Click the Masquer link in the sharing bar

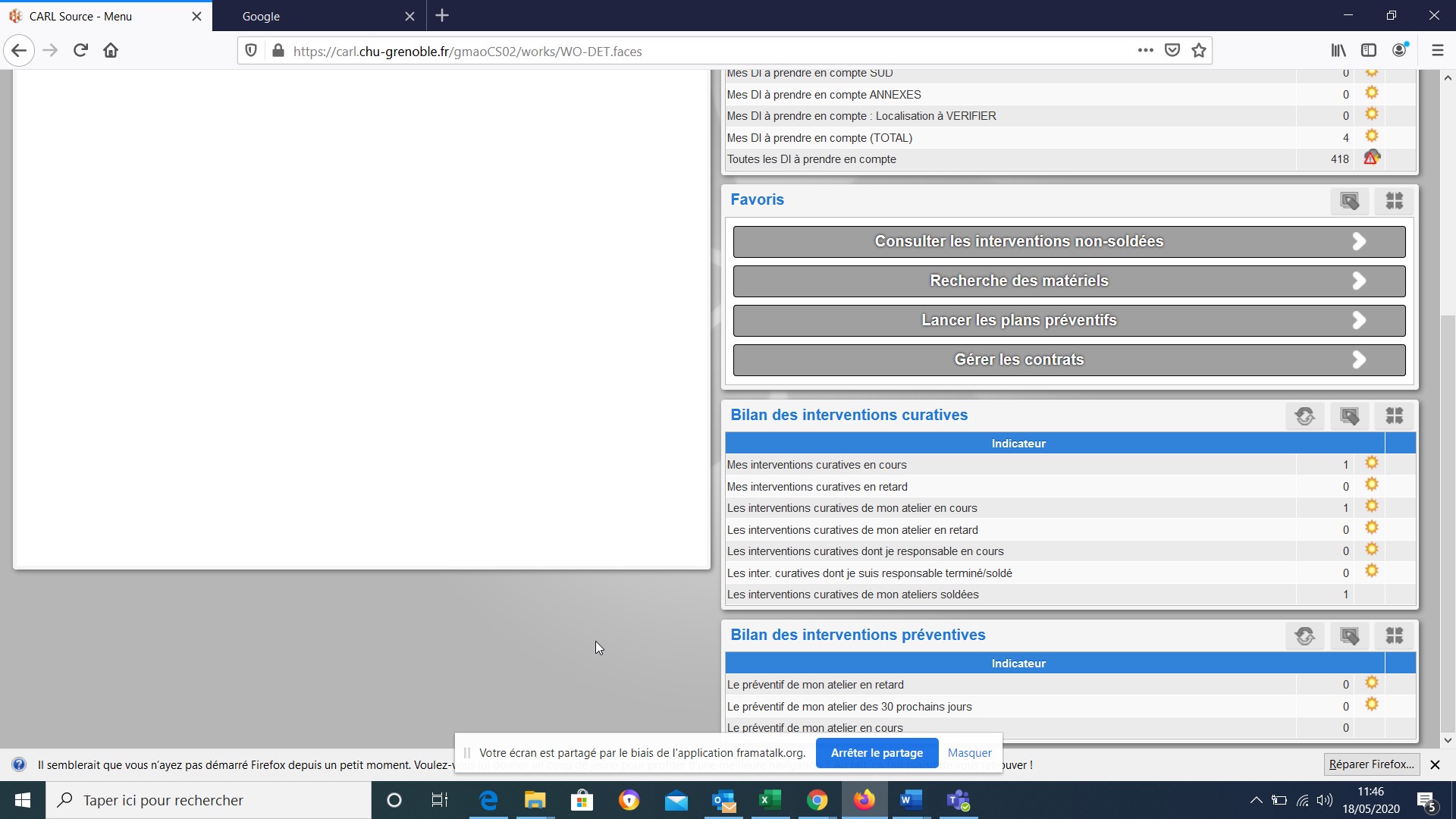coord(969,753)
